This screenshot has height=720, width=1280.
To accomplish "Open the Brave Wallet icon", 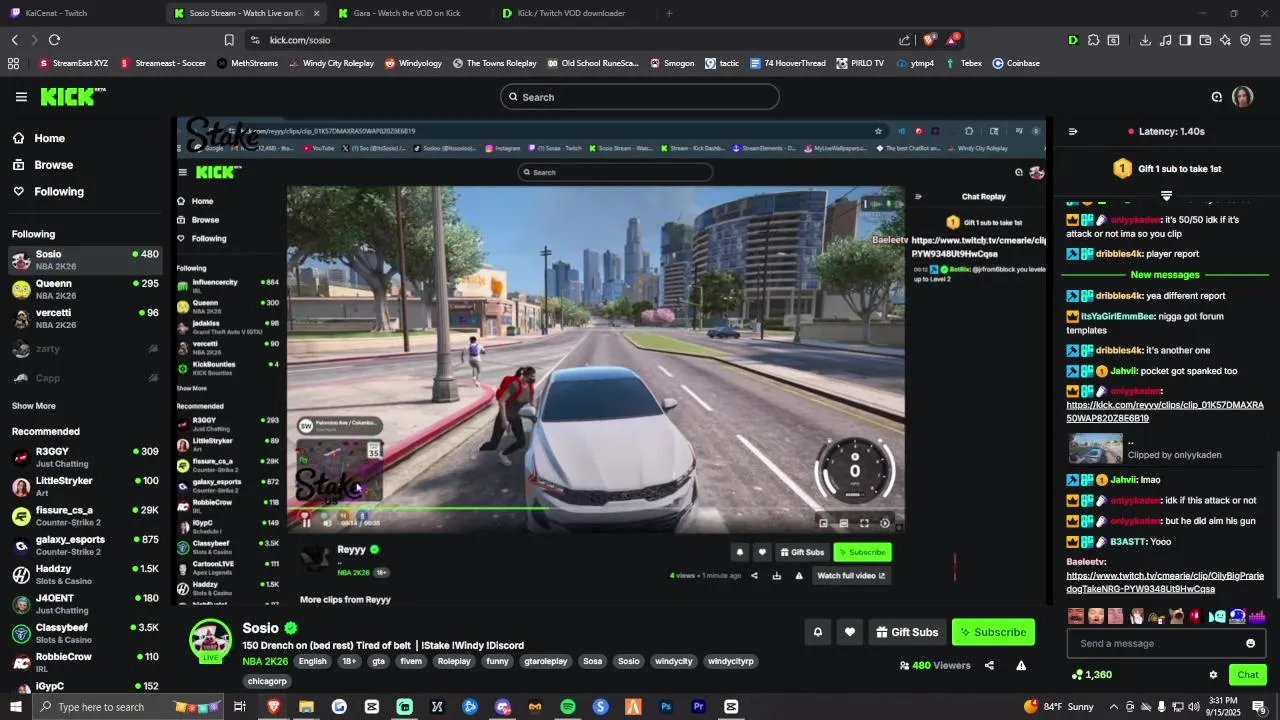I will (1205, 40).
